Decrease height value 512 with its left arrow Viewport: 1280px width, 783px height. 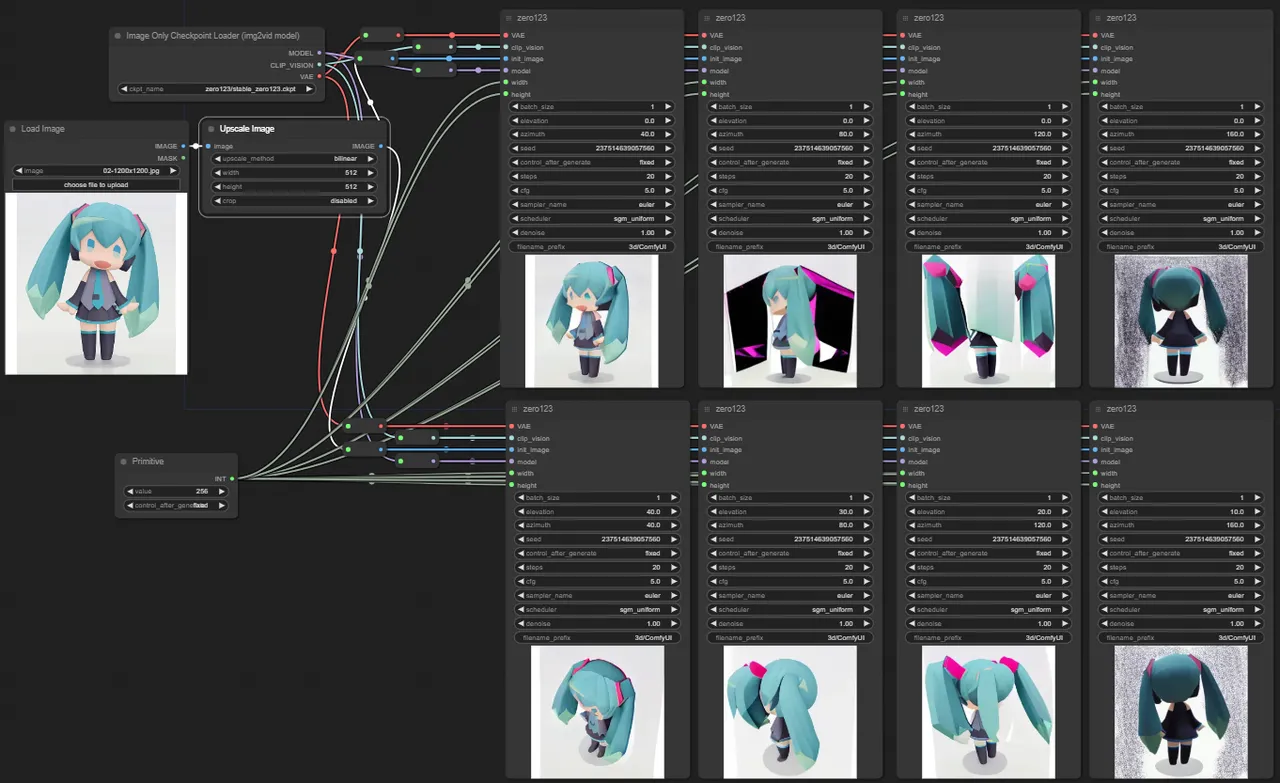pyautogui.click(x=219, y=187)
